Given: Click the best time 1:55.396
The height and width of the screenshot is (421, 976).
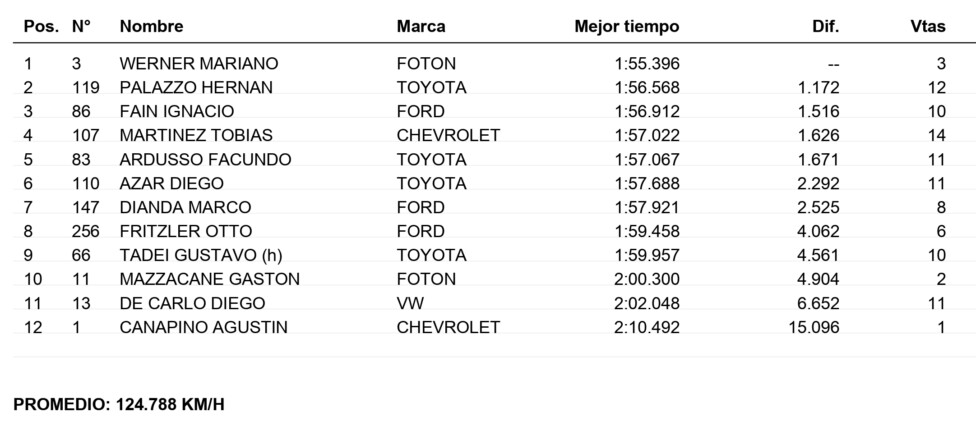Looking at the screenshot, I should pos(647,64).
